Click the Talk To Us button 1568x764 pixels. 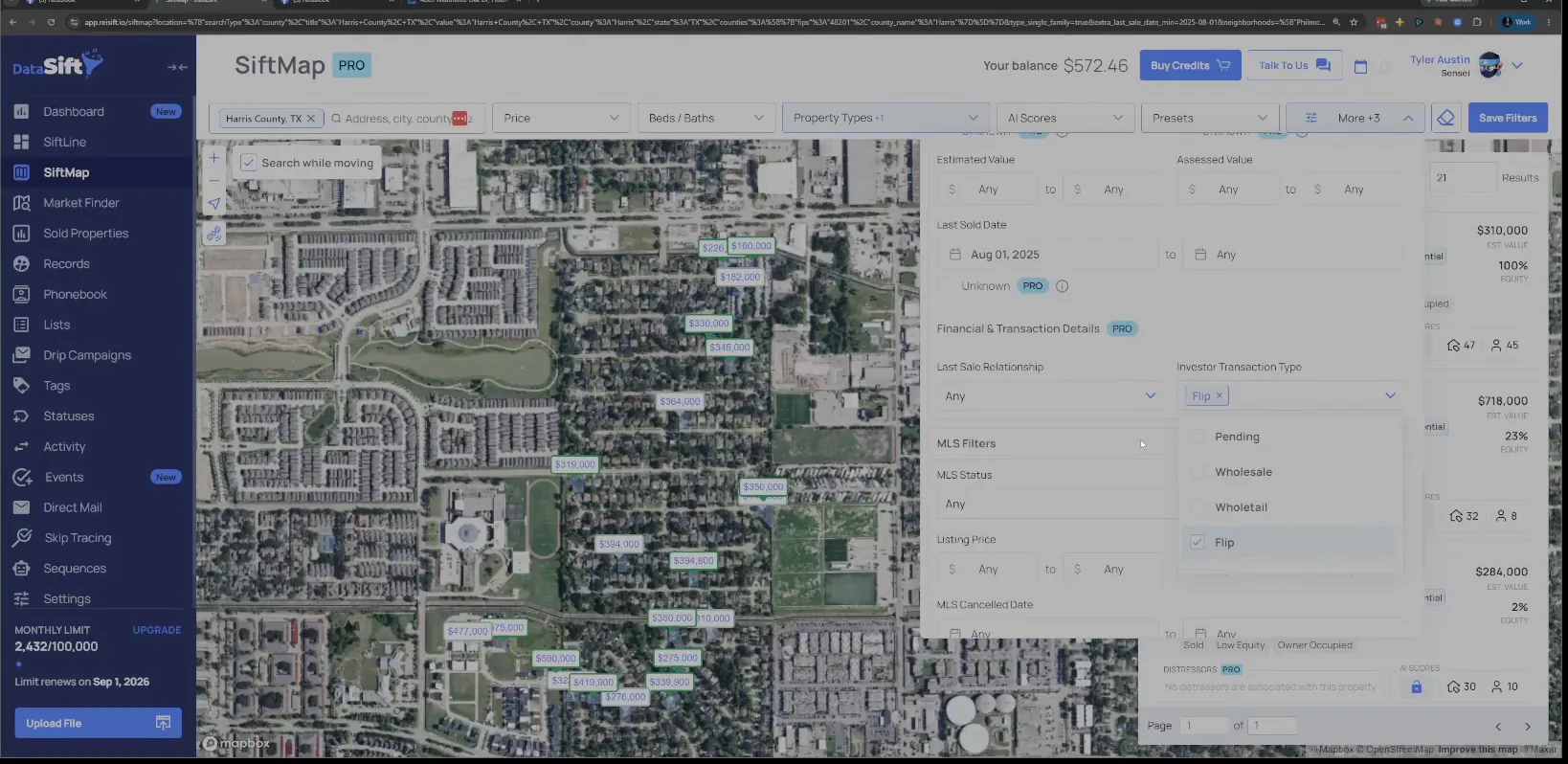(1294, 65)
